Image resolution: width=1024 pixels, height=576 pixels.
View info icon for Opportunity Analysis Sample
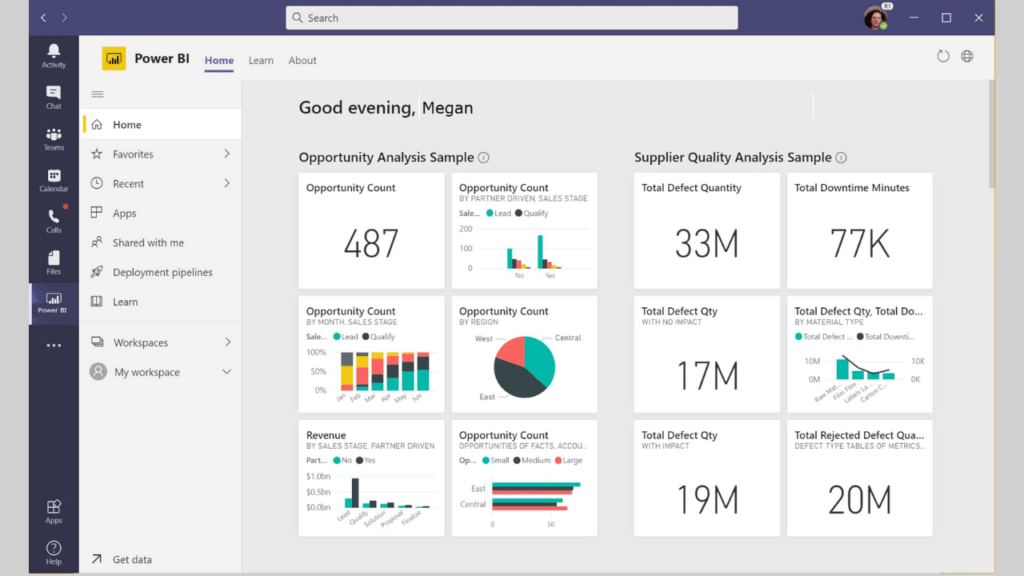click(483, 157)
